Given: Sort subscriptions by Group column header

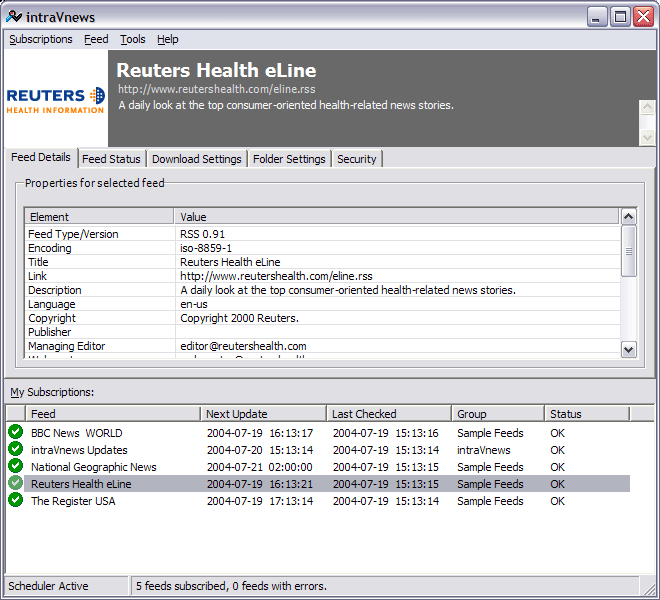Looking at the screenshot, I should 498,414.
